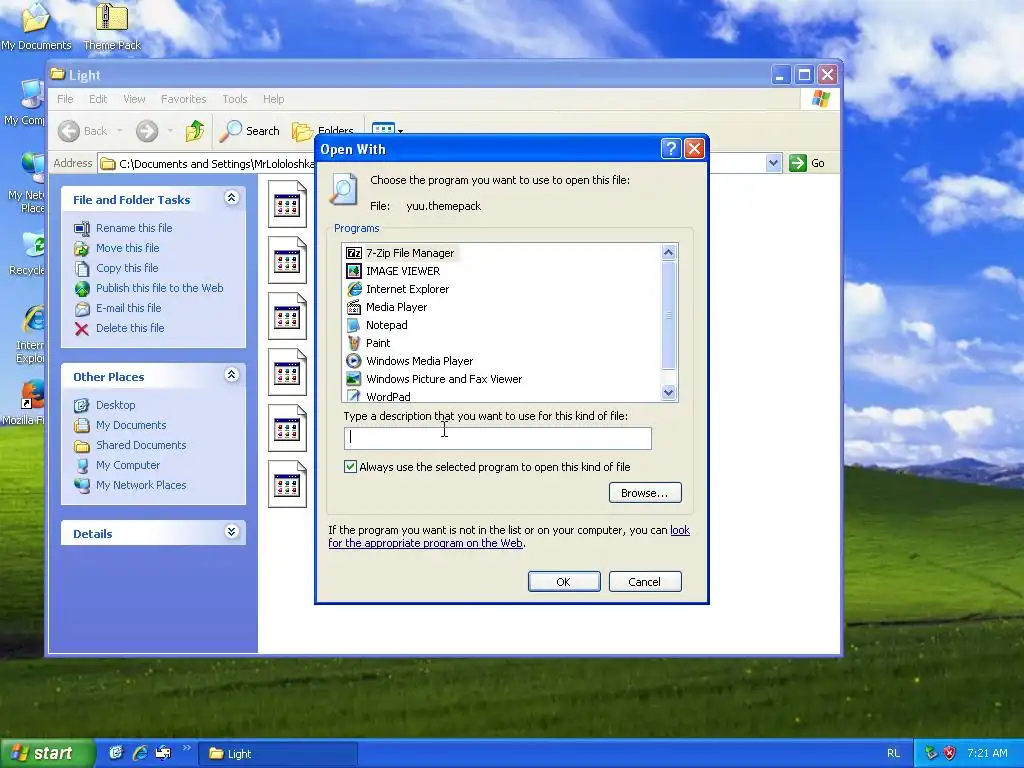Viewport: 1024px width, 768px height.
Task: Open My Documents in Other Places
Action: 131,425
